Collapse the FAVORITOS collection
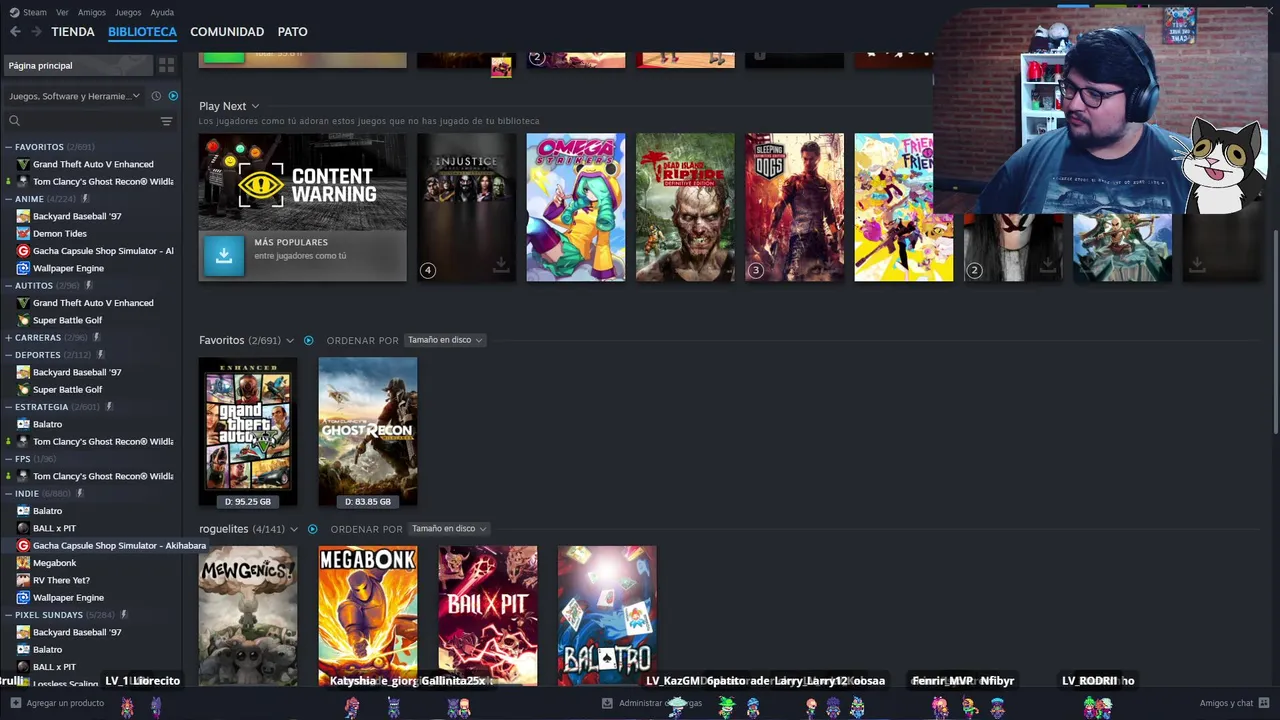Viewport: 1280px width, 720px height. (x=8, y=147)
